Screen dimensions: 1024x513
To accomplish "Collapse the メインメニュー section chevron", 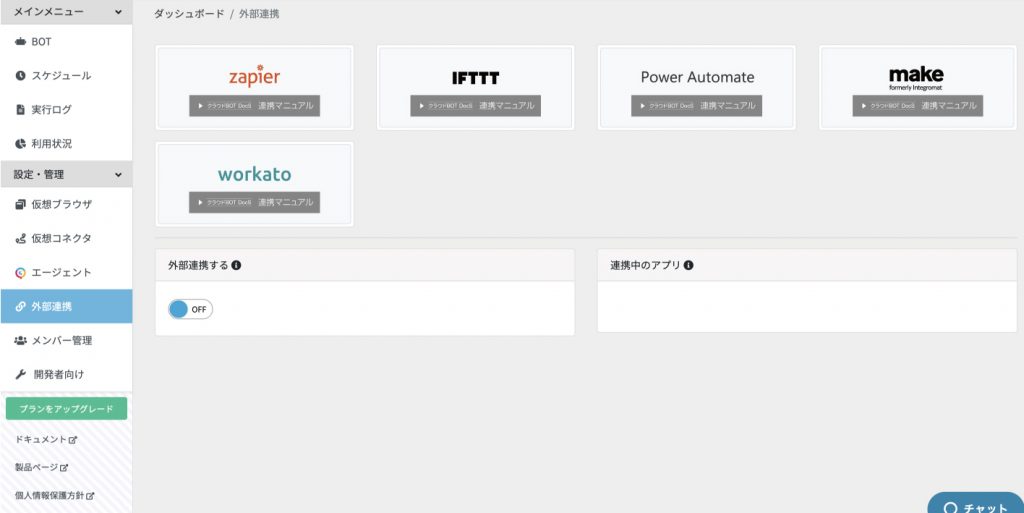I will tap(118, 12).
